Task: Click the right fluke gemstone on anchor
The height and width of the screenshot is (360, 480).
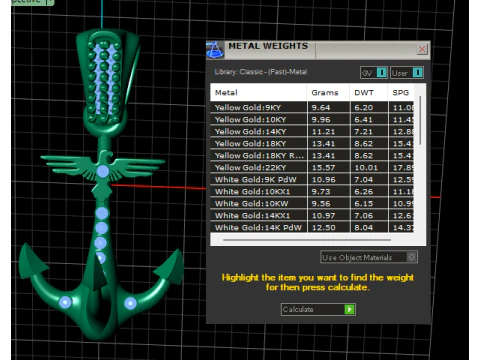Action: [130, 303]
